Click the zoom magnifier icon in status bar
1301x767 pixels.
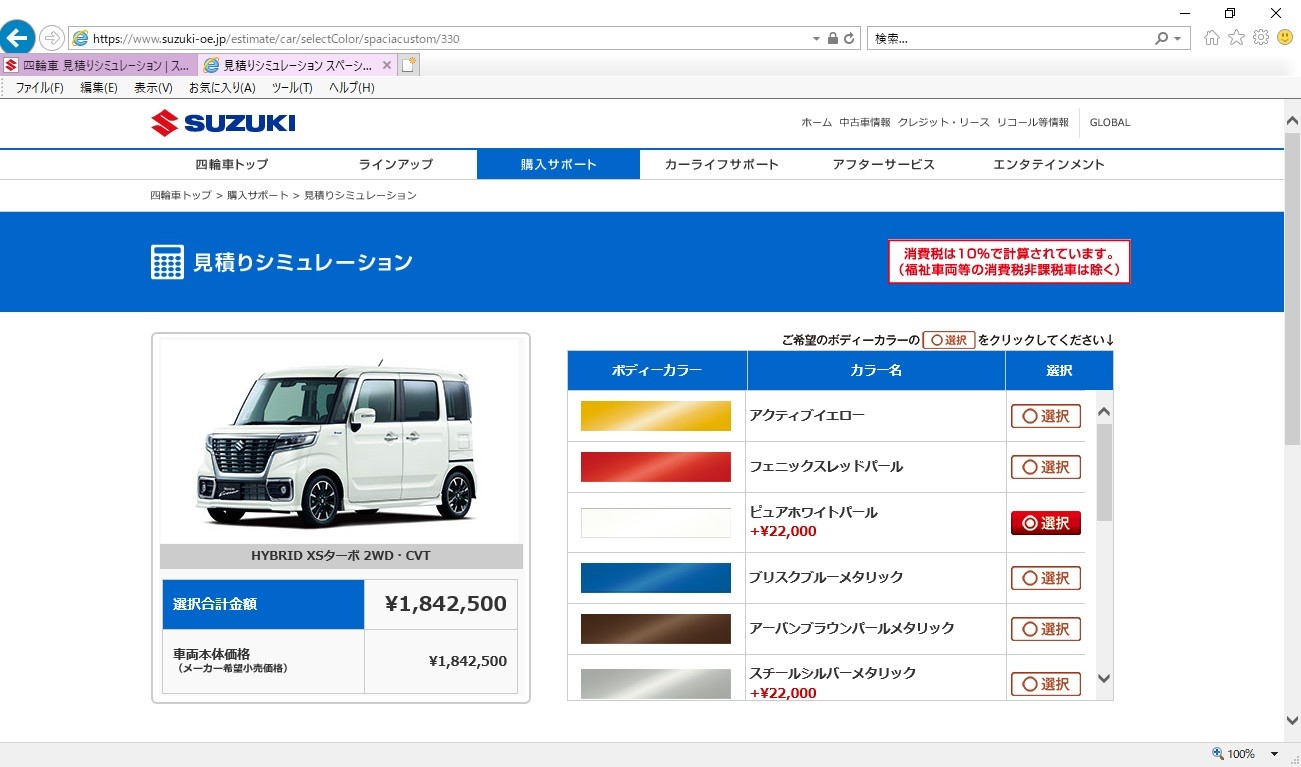pyautogui.click(x=1217, y=754)
